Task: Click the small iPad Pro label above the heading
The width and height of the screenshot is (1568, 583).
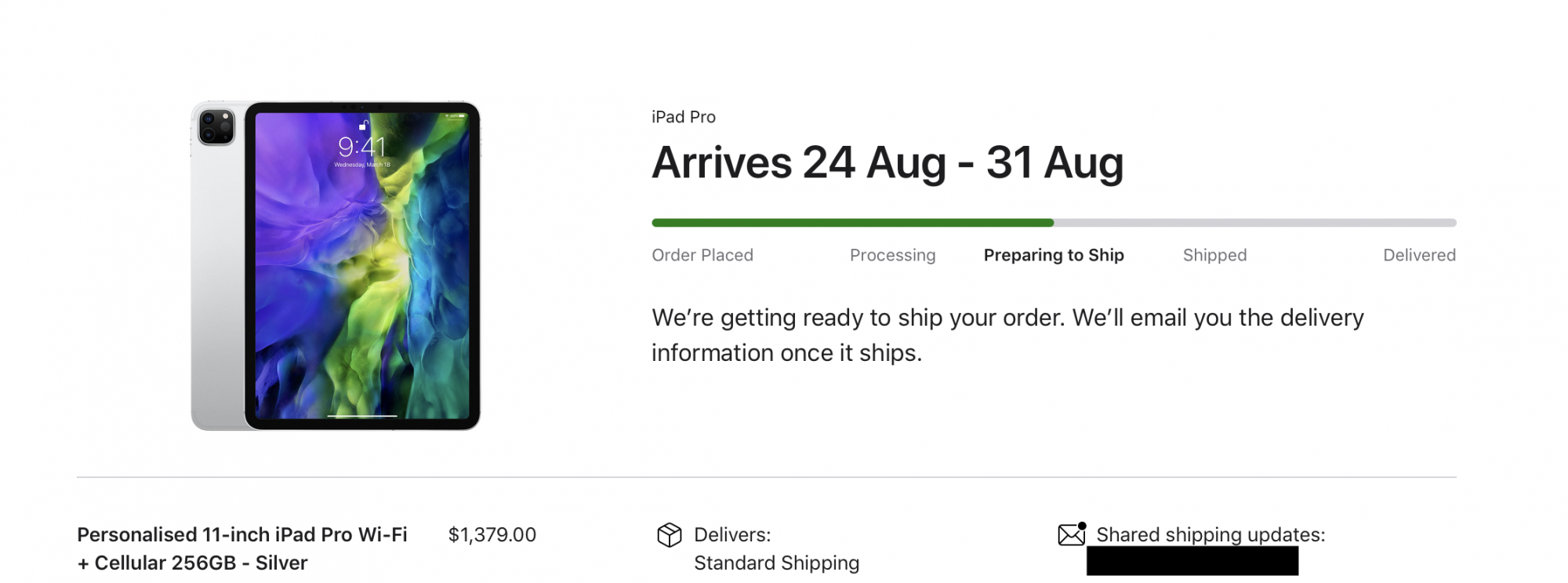Action: pyautogui.click(x=683, y=117)
